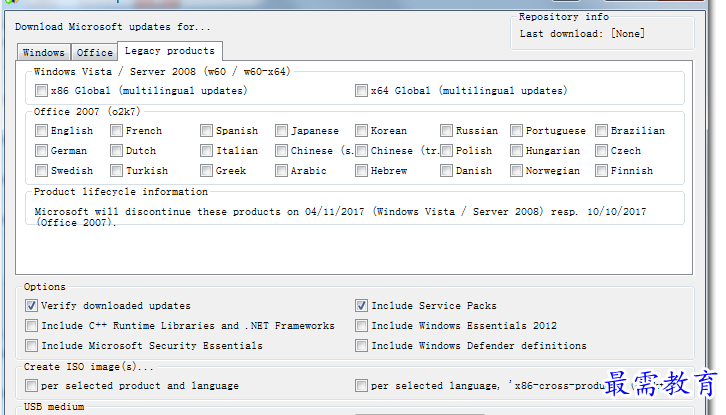This screenshot has width=726, height=415.
Task: Enable Include Microsoft Security Essentials
Action: click(31, 346)
